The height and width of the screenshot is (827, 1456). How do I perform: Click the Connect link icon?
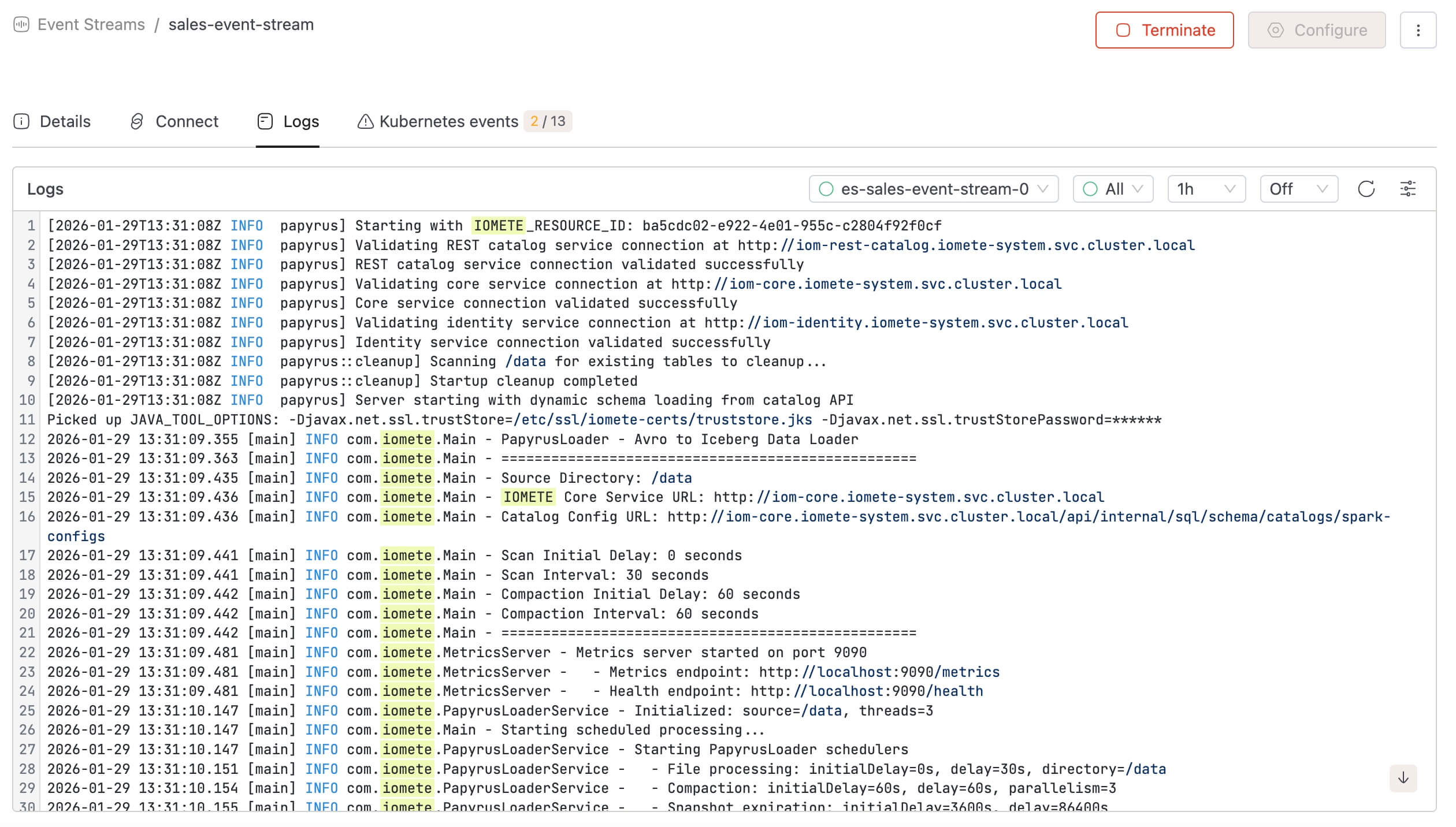137,121
